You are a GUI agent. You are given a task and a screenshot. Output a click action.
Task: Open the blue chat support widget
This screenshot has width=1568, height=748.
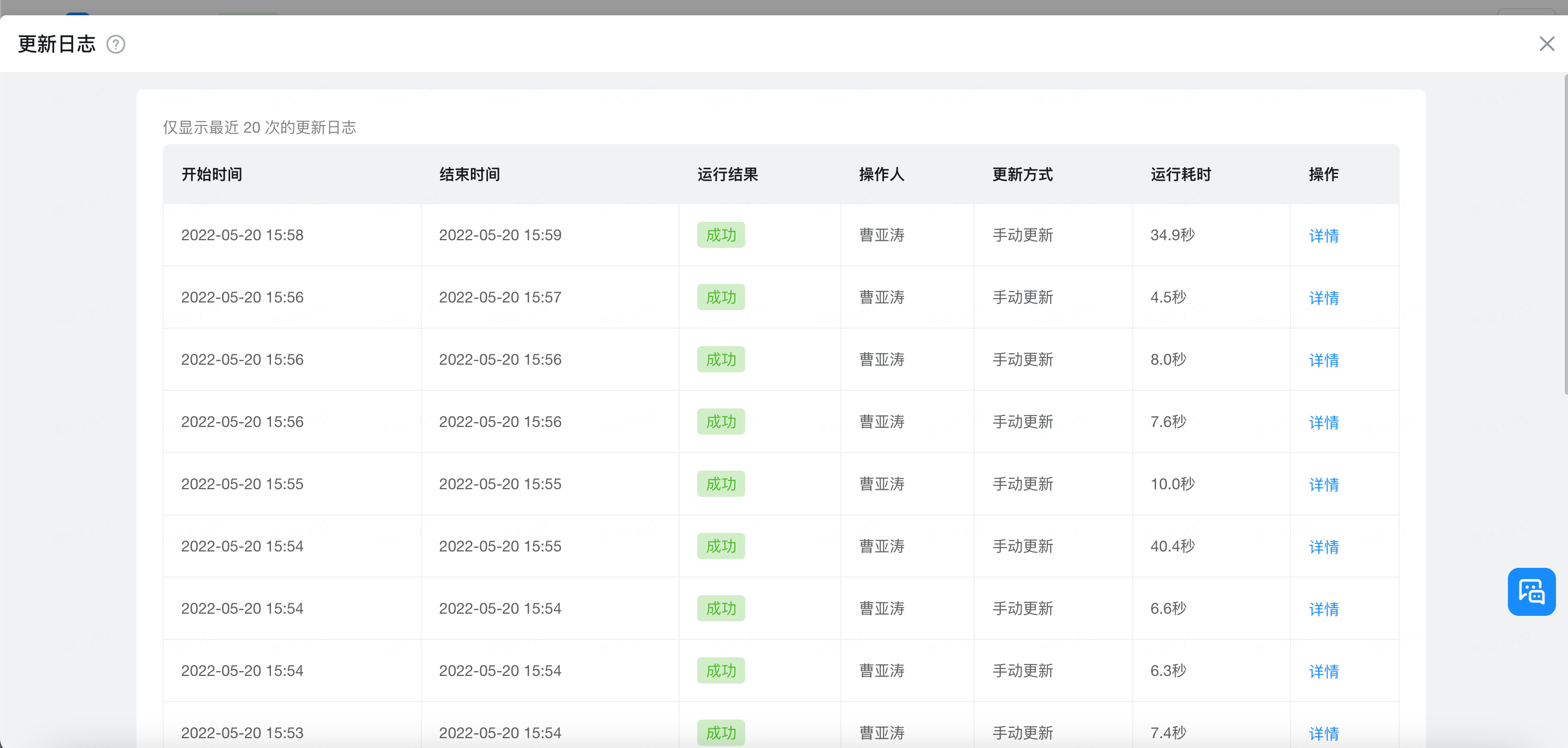(x=1531, y=592)
